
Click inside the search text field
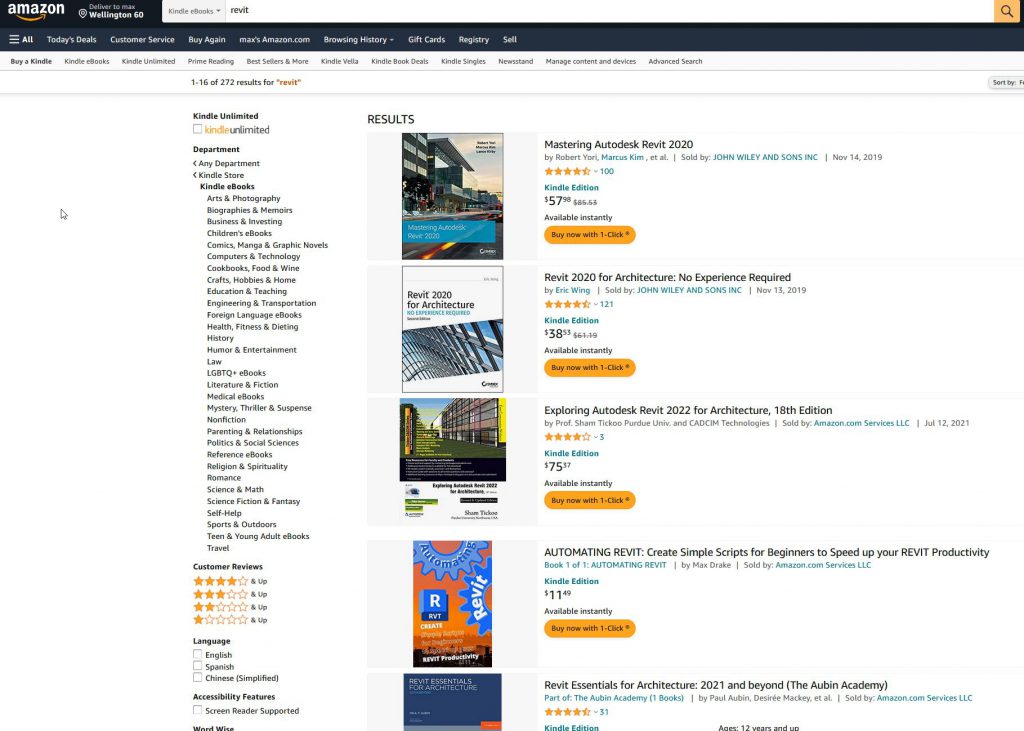coord(600,11)
